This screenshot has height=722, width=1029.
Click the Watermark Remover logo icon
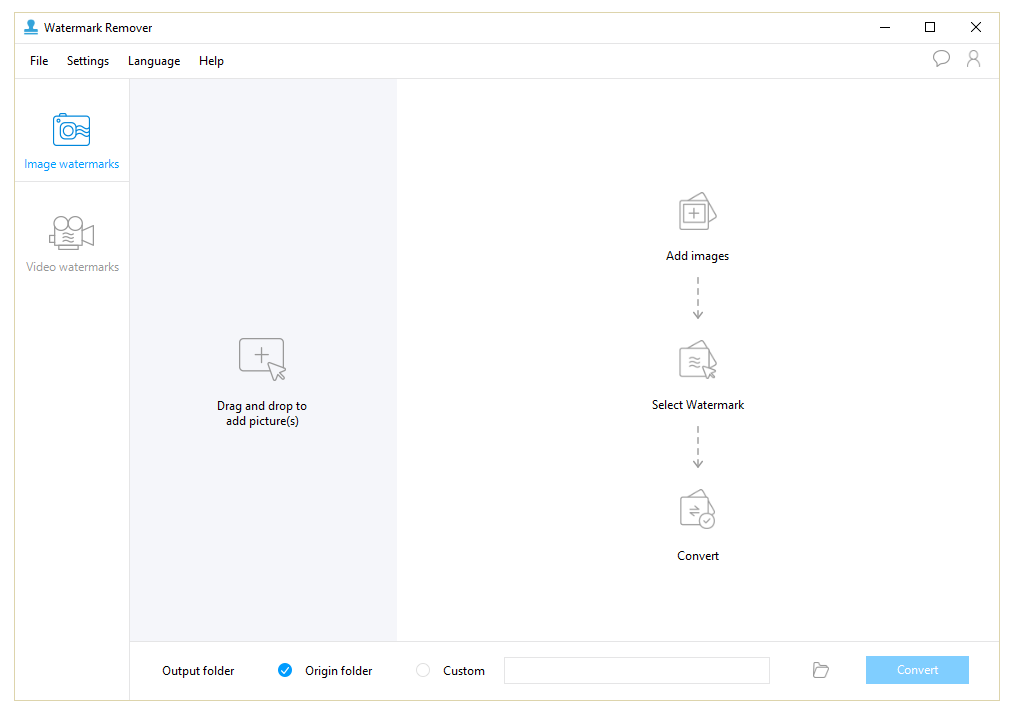30,27
